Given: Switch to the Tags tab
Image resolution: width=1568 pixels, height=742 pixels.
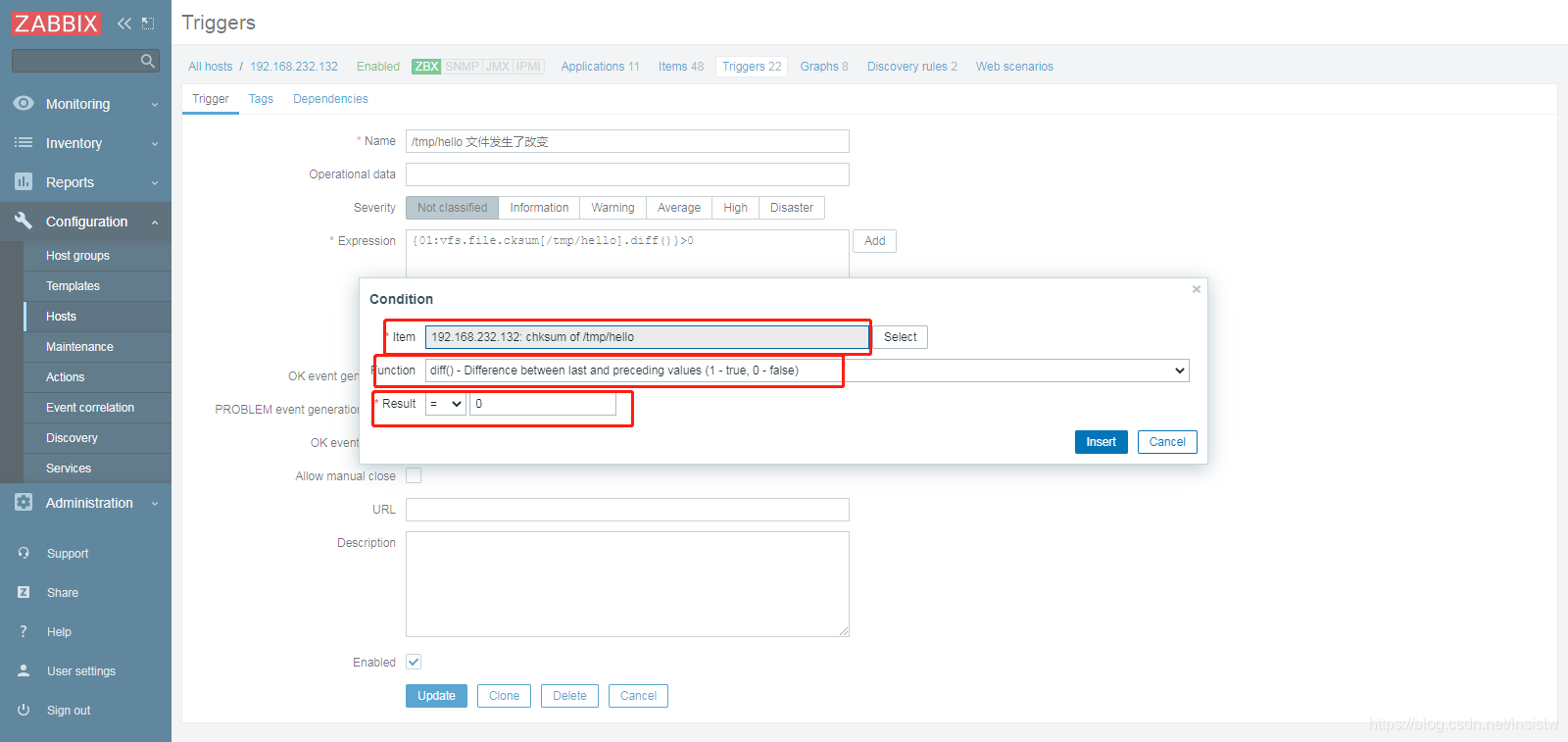Looking at the screenshot, I should [261, 99].
